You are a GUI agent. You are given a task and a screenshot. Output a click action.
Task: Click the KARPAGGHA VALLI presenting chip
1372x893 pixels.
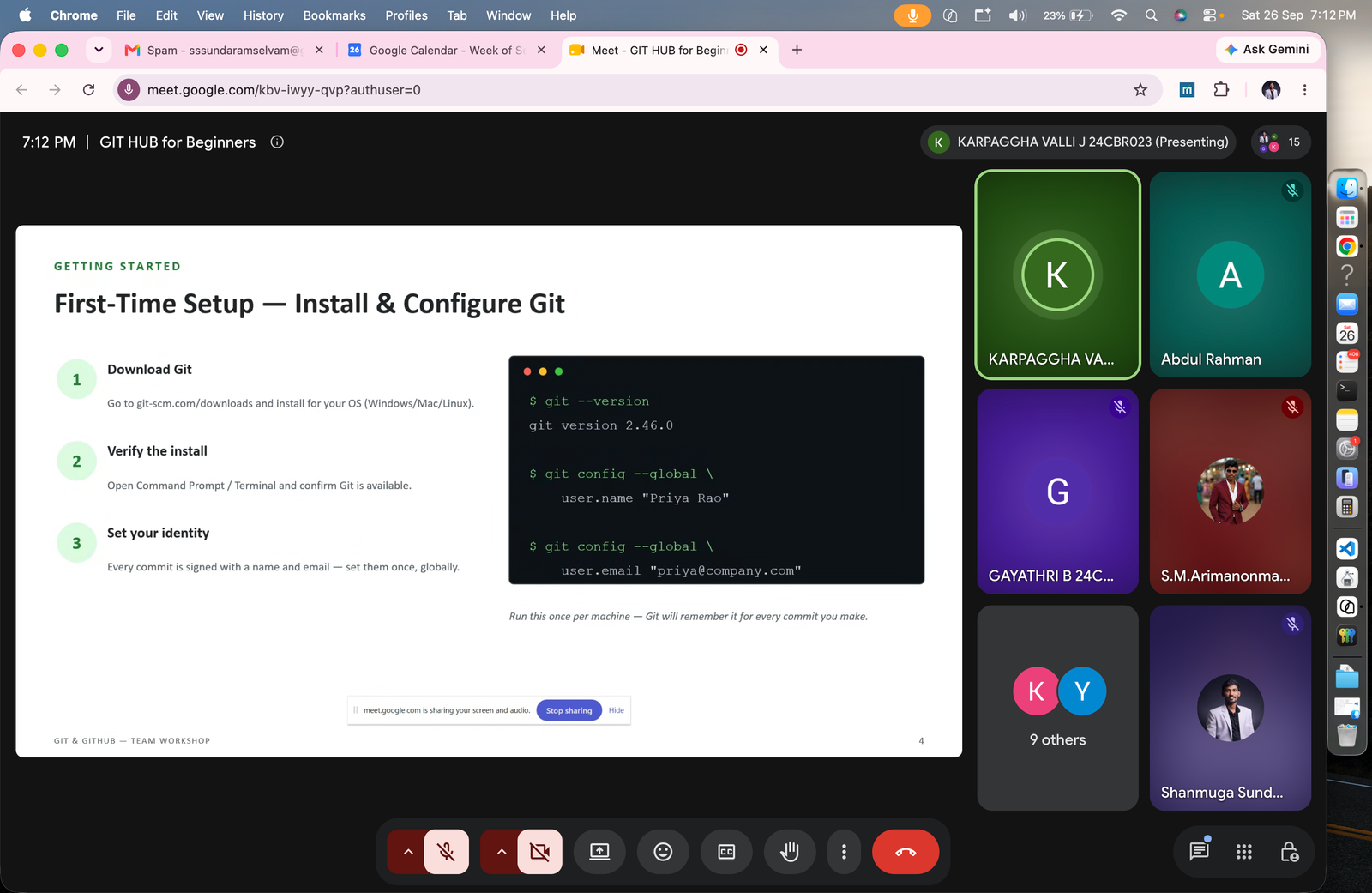[1079, 142]
